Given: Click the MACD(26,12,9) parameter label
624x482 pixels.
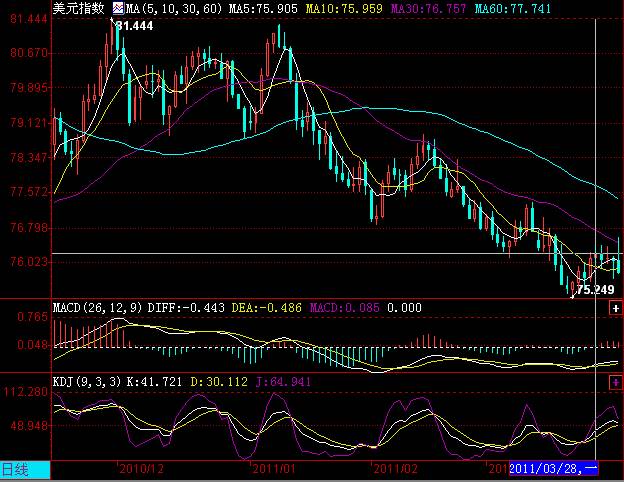Looking at the screenshot, I should [x=98, y=308].
